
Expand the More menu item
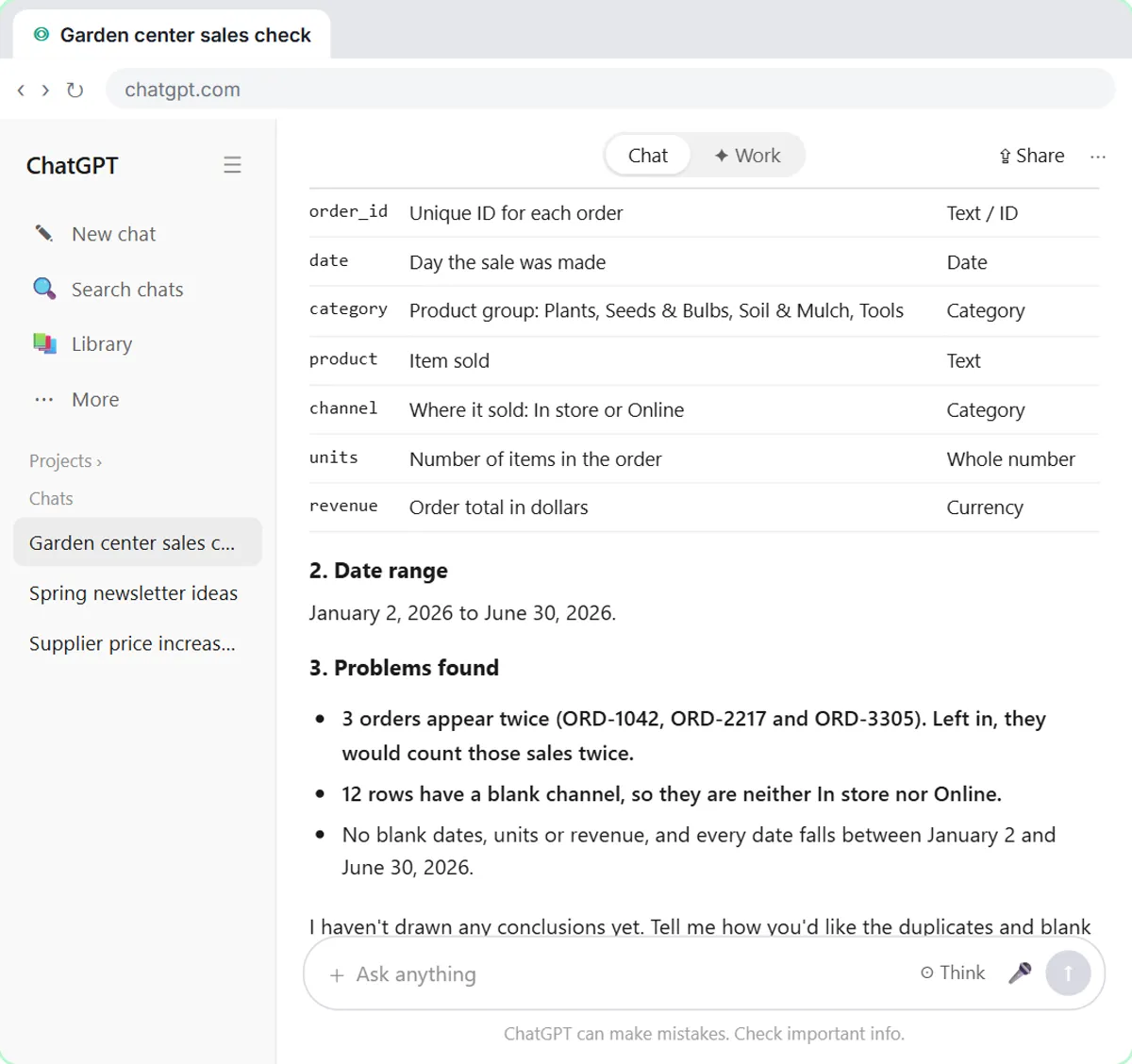tap(95, 400)
